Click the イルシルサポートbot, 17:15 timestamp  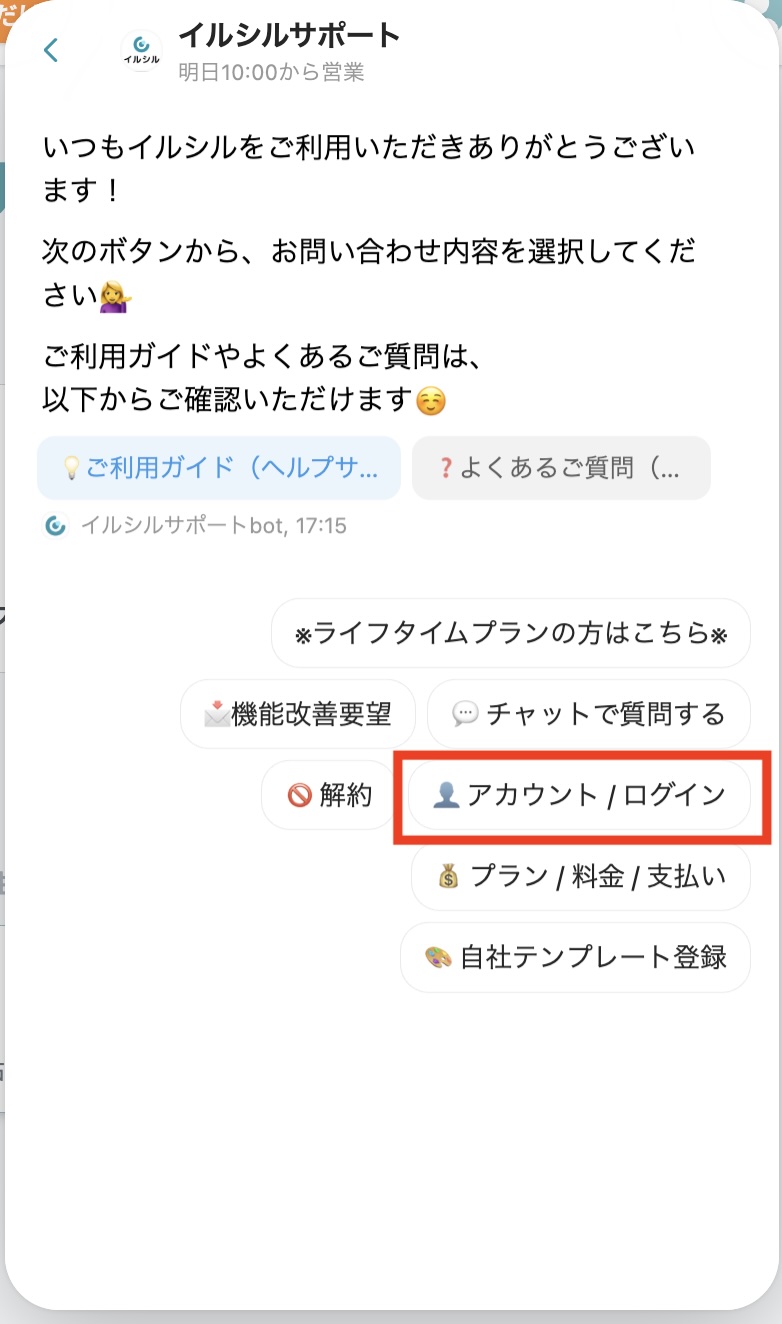click(214, 525)
